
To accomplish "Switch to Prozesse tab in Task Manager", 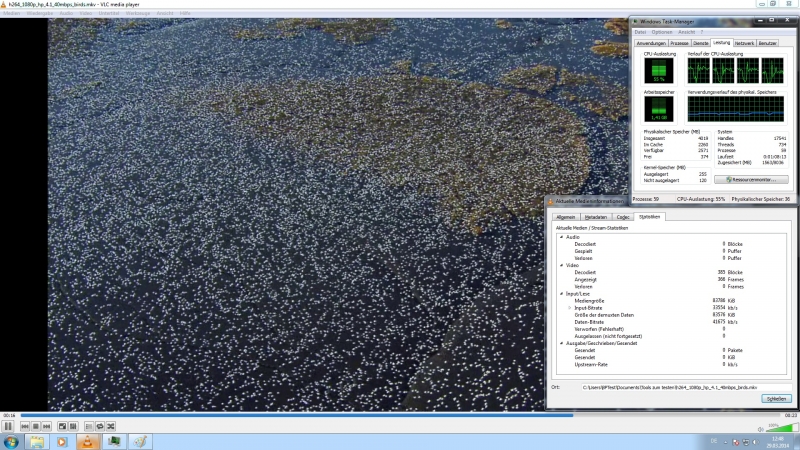I will point(680,43).
